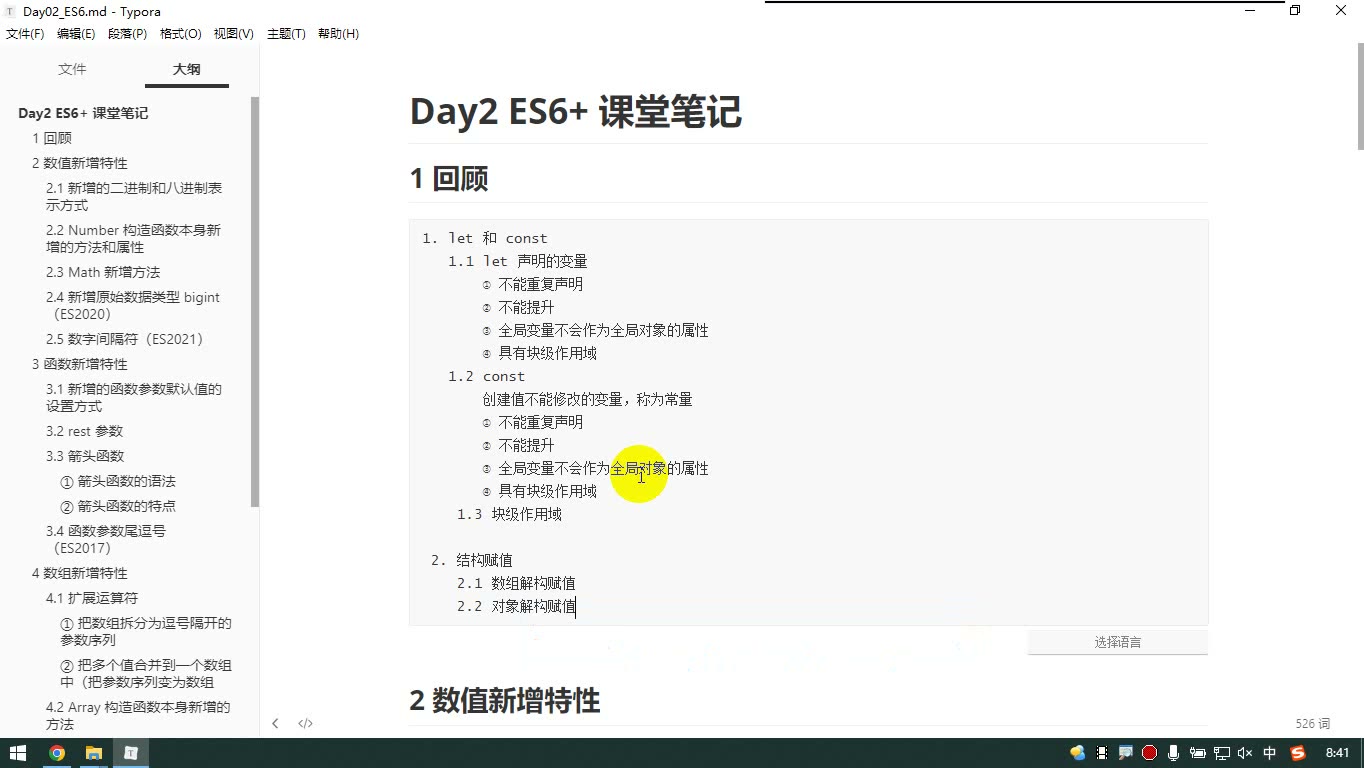Click the microphone tray icon

(1174, 753)
